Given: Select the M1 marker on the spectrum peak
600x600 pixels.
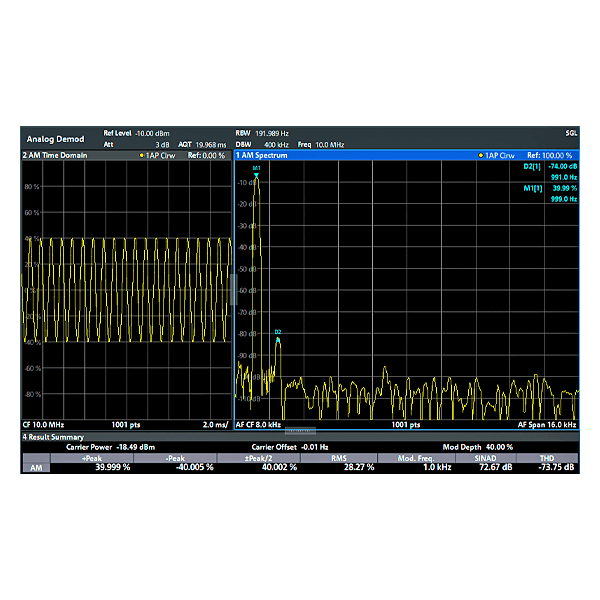Looking at the screenshot, I should click(x=256, y=172).
